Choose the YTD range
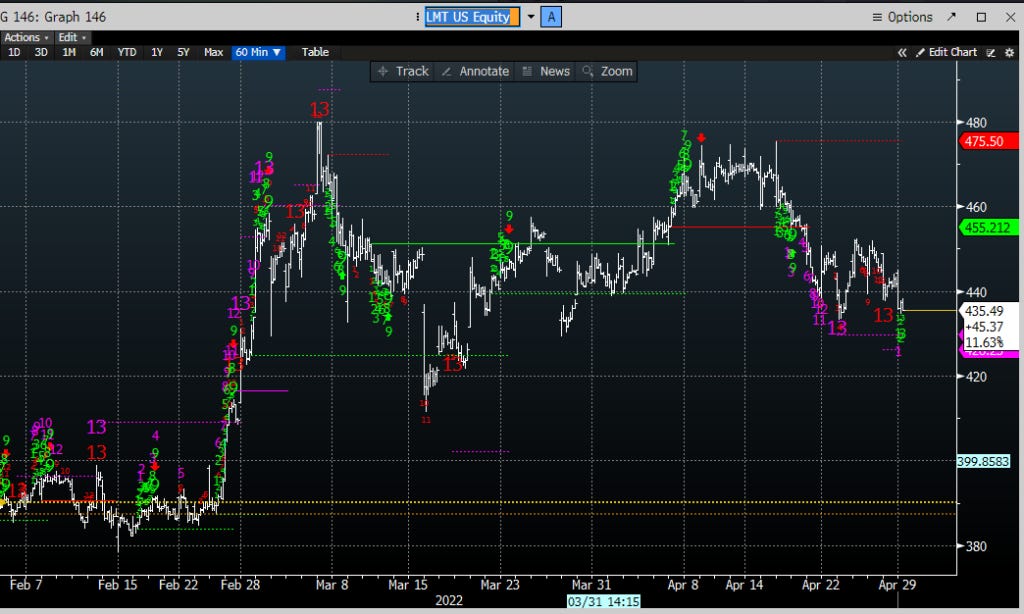This screenshot has width=1024, height=614. pos(127,52)
